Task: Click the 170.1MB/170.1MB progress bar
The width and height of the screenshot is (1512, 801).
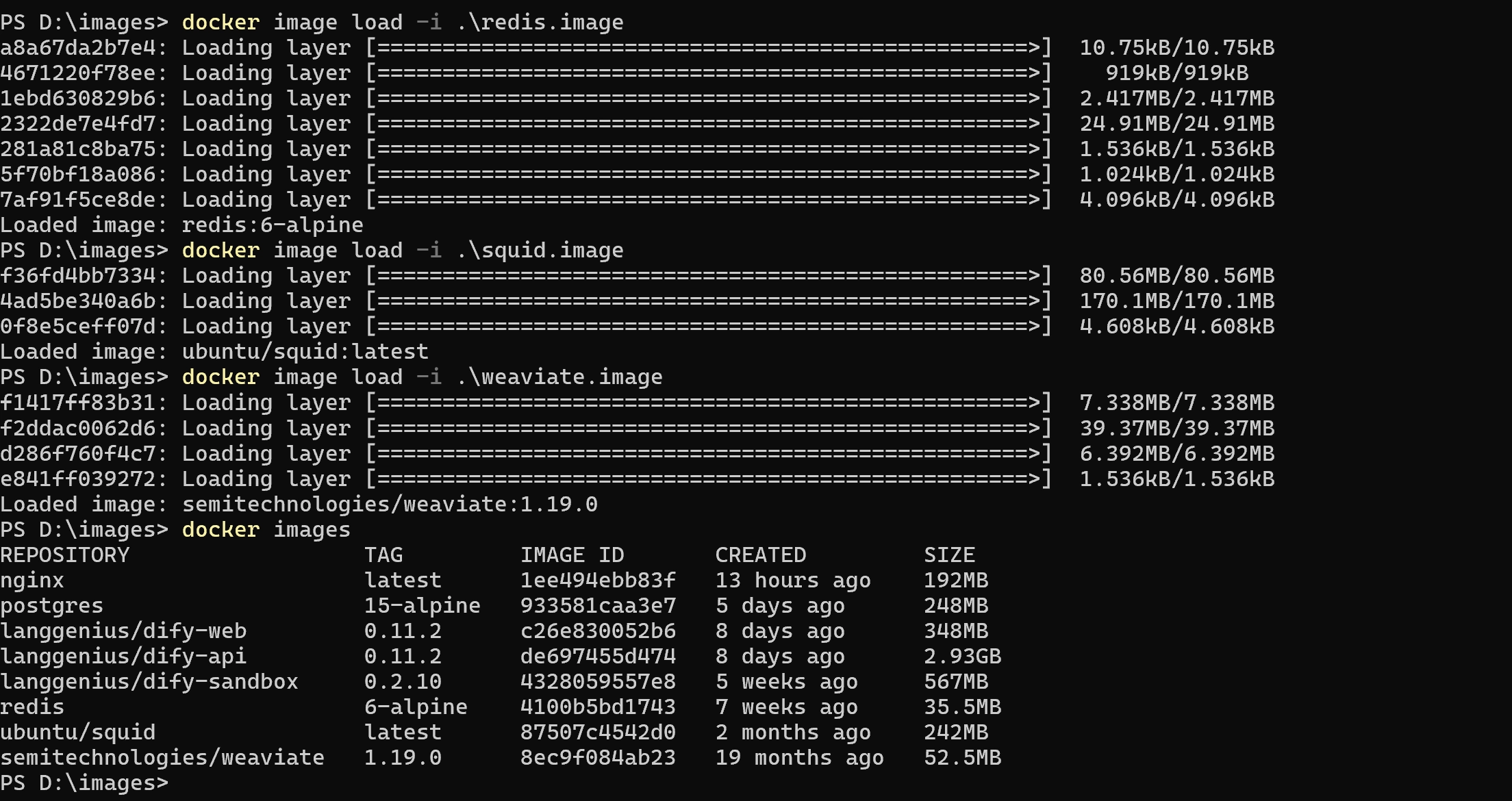Action: 708,301
